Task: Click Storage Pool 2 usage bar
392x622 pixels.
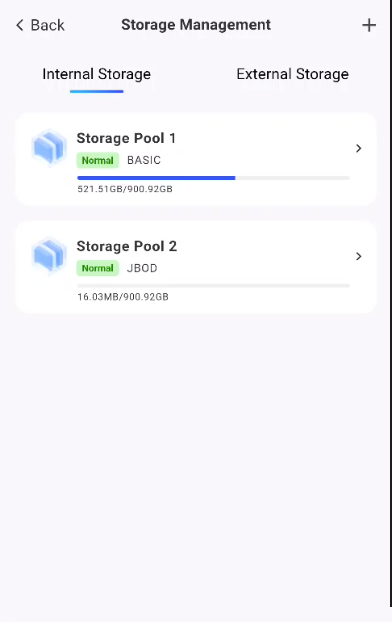Action: click(213, 286)
